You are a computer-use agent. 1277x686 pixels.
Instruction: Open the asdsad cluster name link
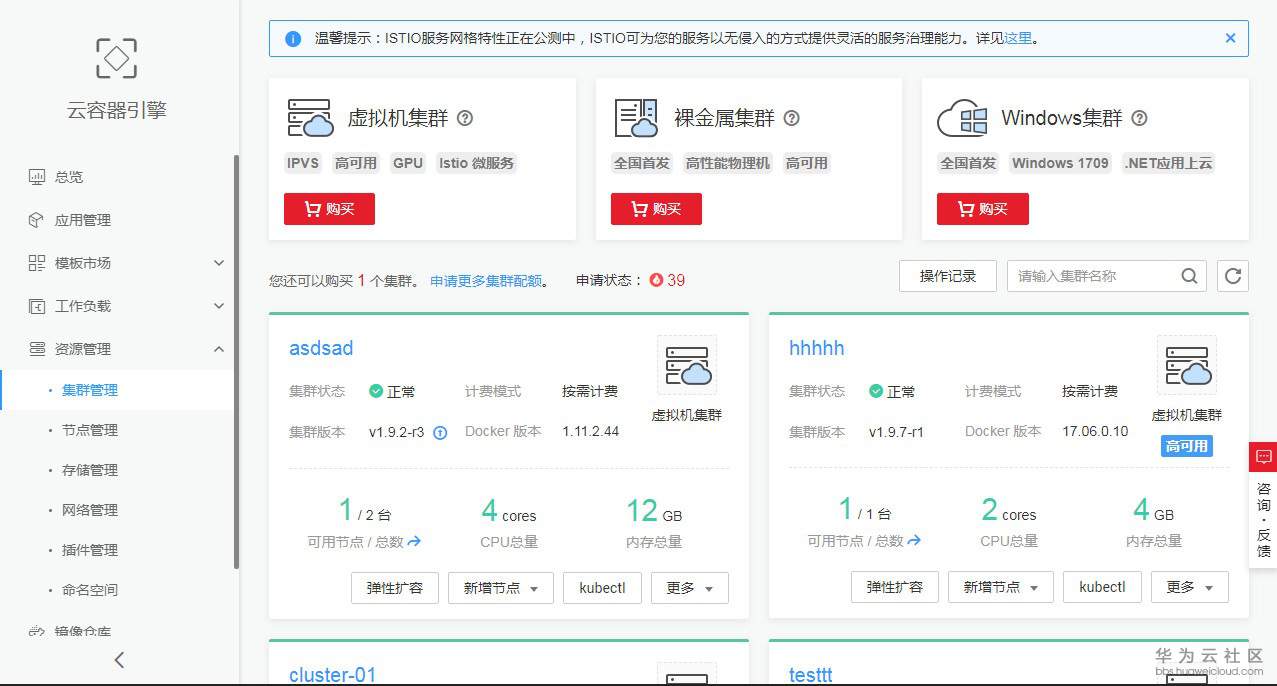321,348
